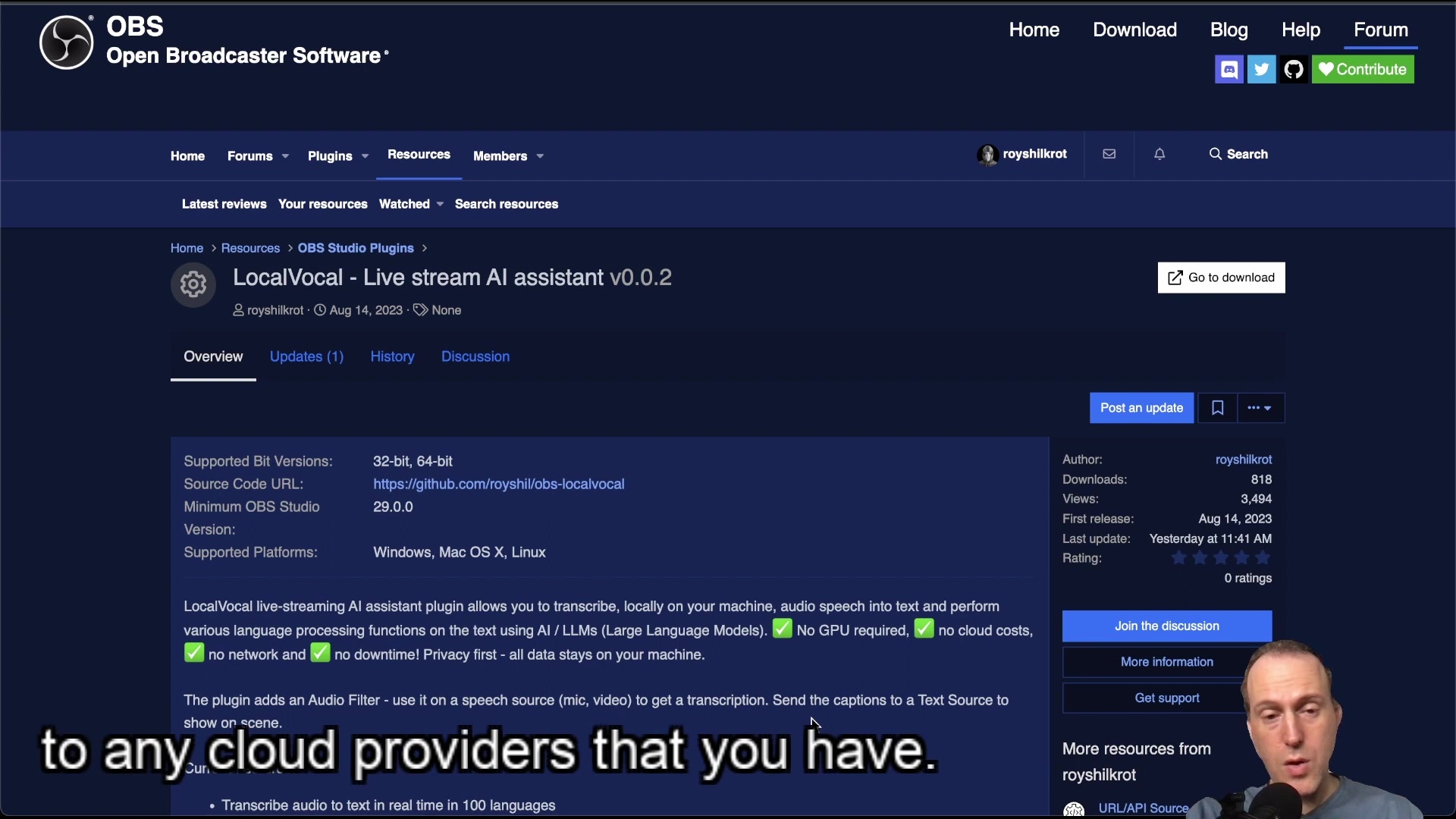The image size is (1456, 819).
Task: Switch to the Discussion tab
Action: (x=475, y=356)
